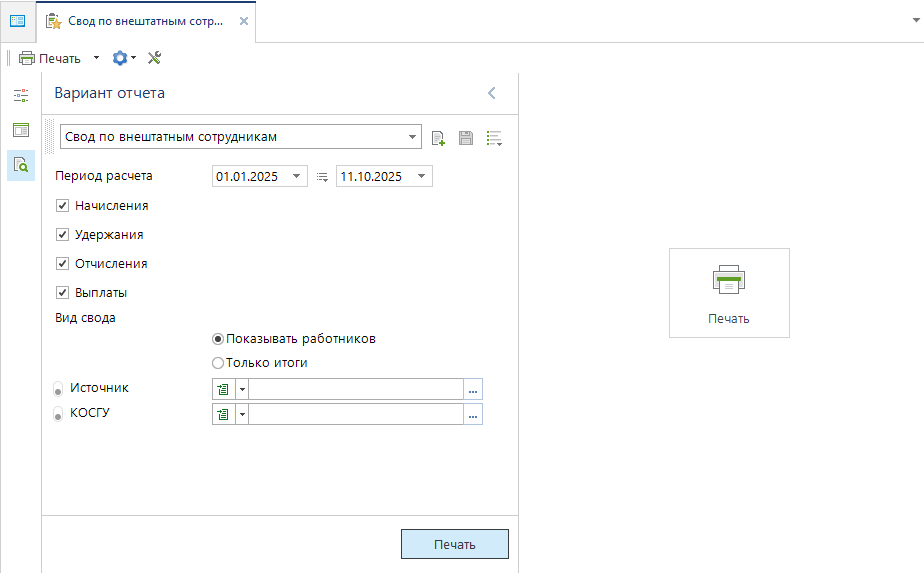This screenshot has height=573, width=924.
Task: Click the Источник browse ellipsis button
Action: click(x=473, y=390)
